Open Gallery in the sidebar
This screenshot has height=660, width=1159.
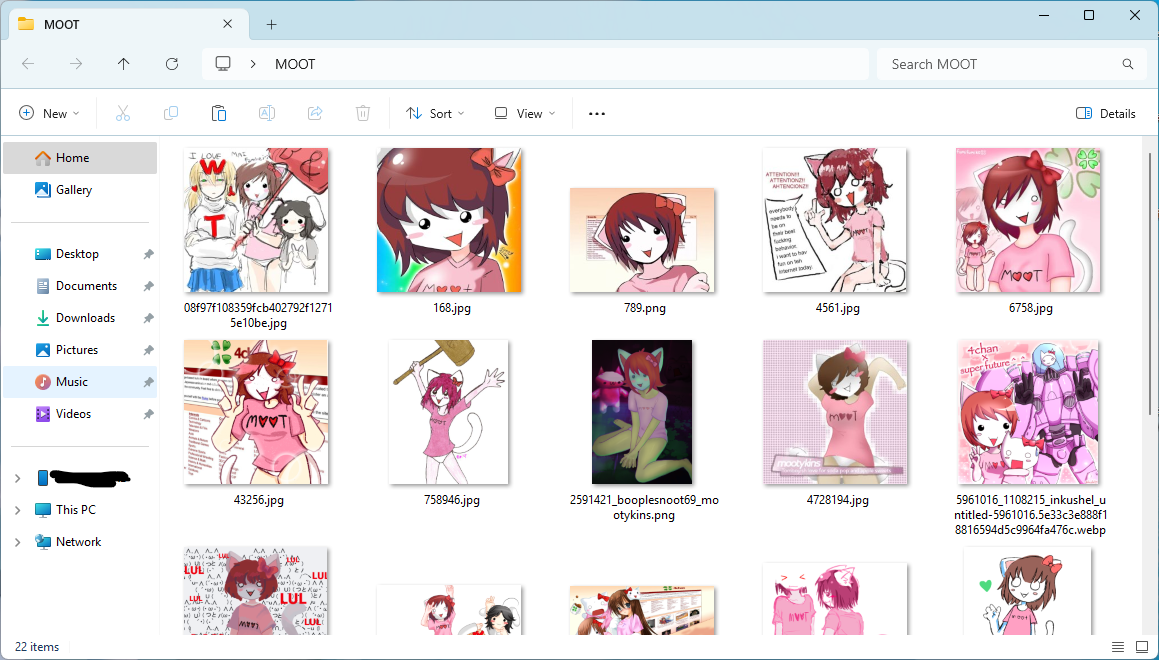coord(80,190)
